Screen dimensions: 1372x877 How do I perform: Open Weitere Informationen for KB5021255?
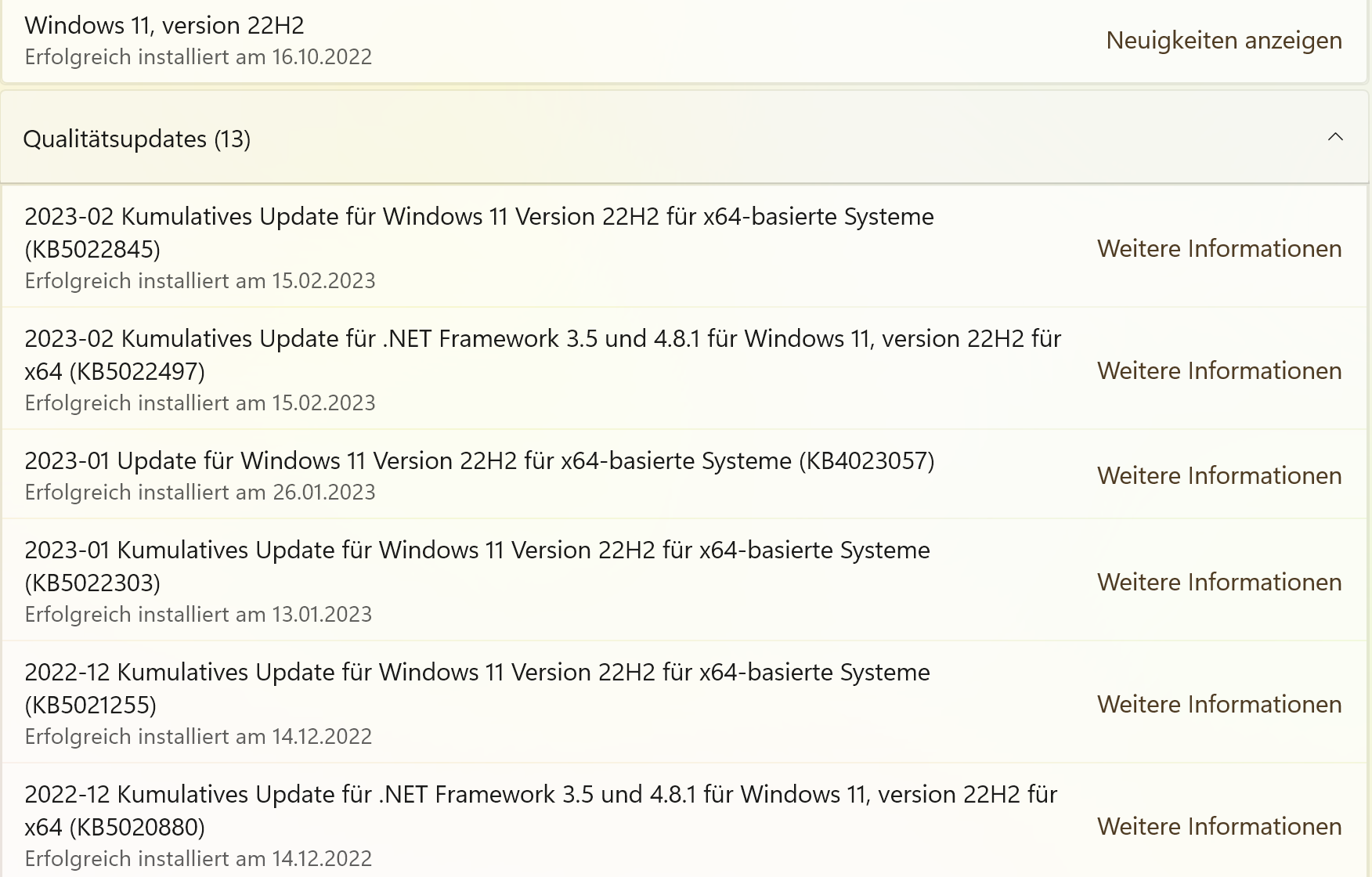pyautogui.click(x=1219, y=705)
